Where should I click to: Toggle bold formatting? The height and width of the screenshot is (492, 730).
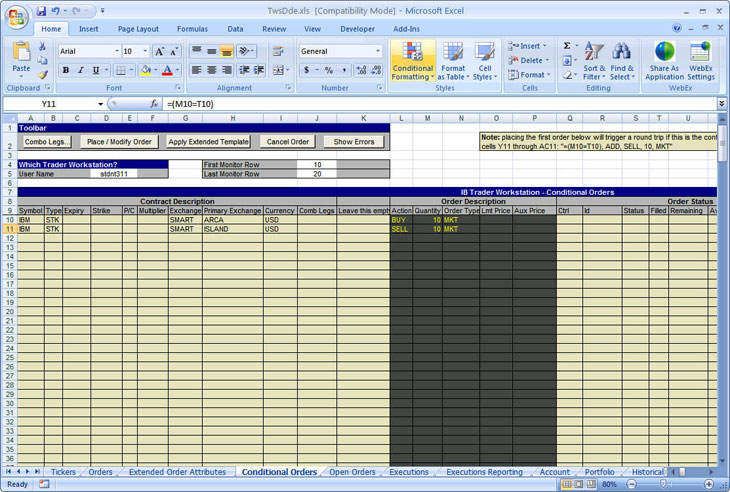(x=66, y=70)
